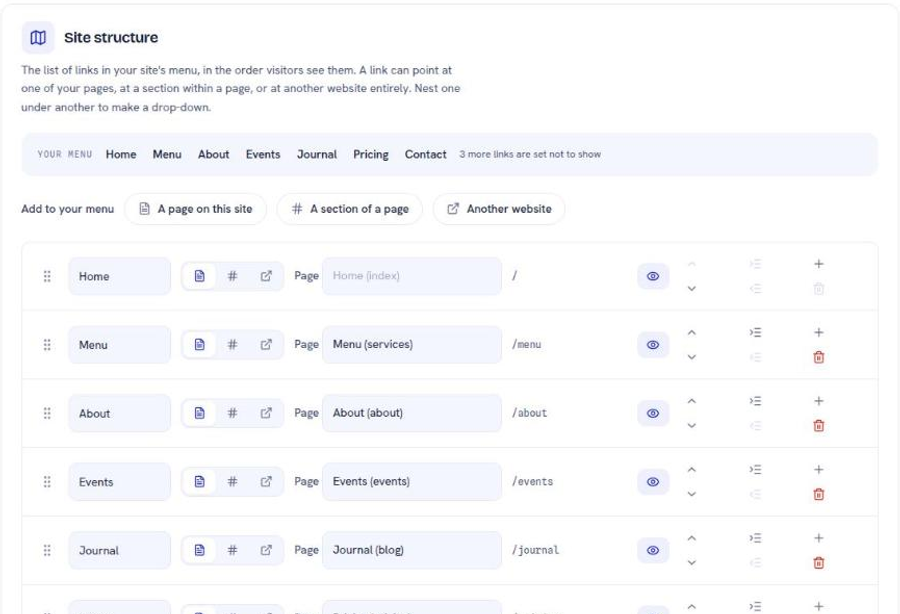Indent the Events row under previous link
Image resolution: width=900 pixels, height=614 pixels.
[x=755, y=469]
